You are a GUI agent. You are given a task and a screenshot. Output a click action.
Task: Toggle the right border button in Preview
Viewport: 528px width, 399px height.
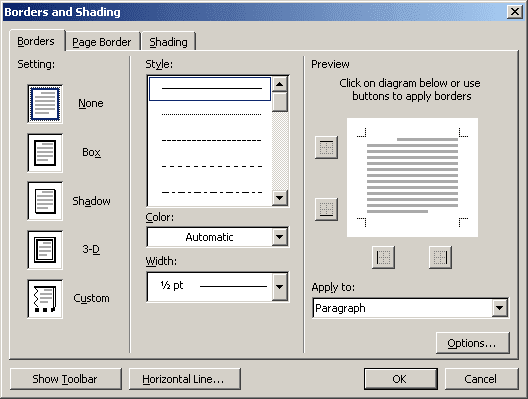pyautogui.click(x=440, y=258)
